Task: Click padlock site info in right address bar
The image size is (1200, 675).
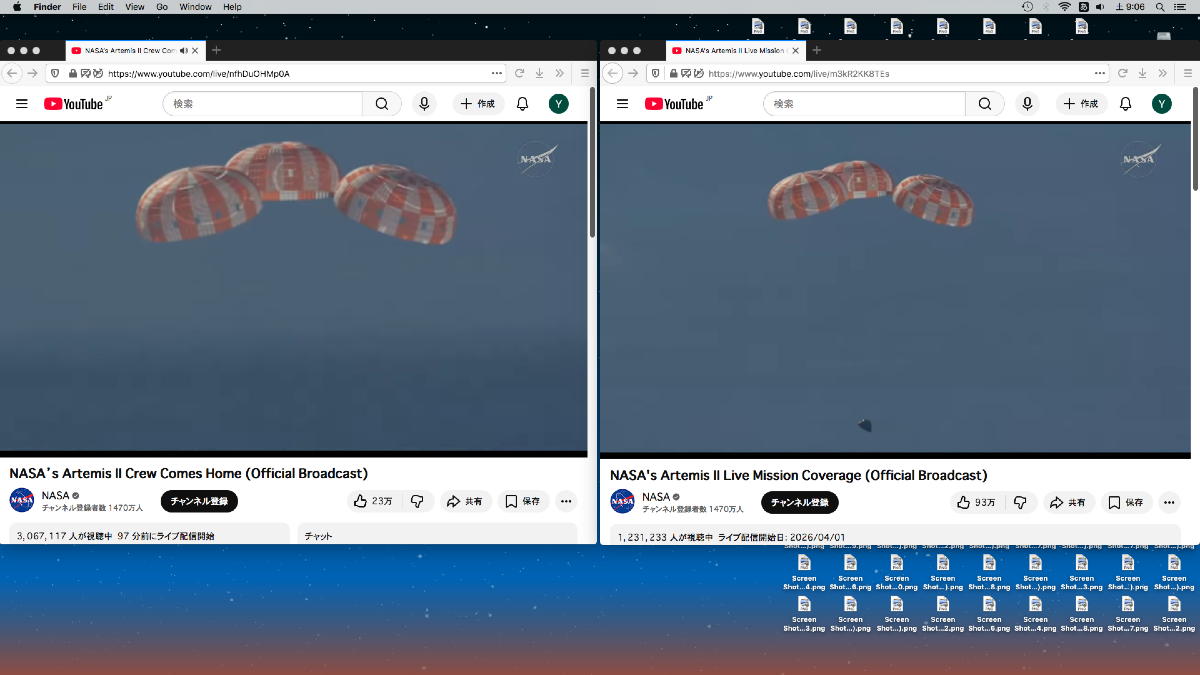Action: click(x=674, y=73)
